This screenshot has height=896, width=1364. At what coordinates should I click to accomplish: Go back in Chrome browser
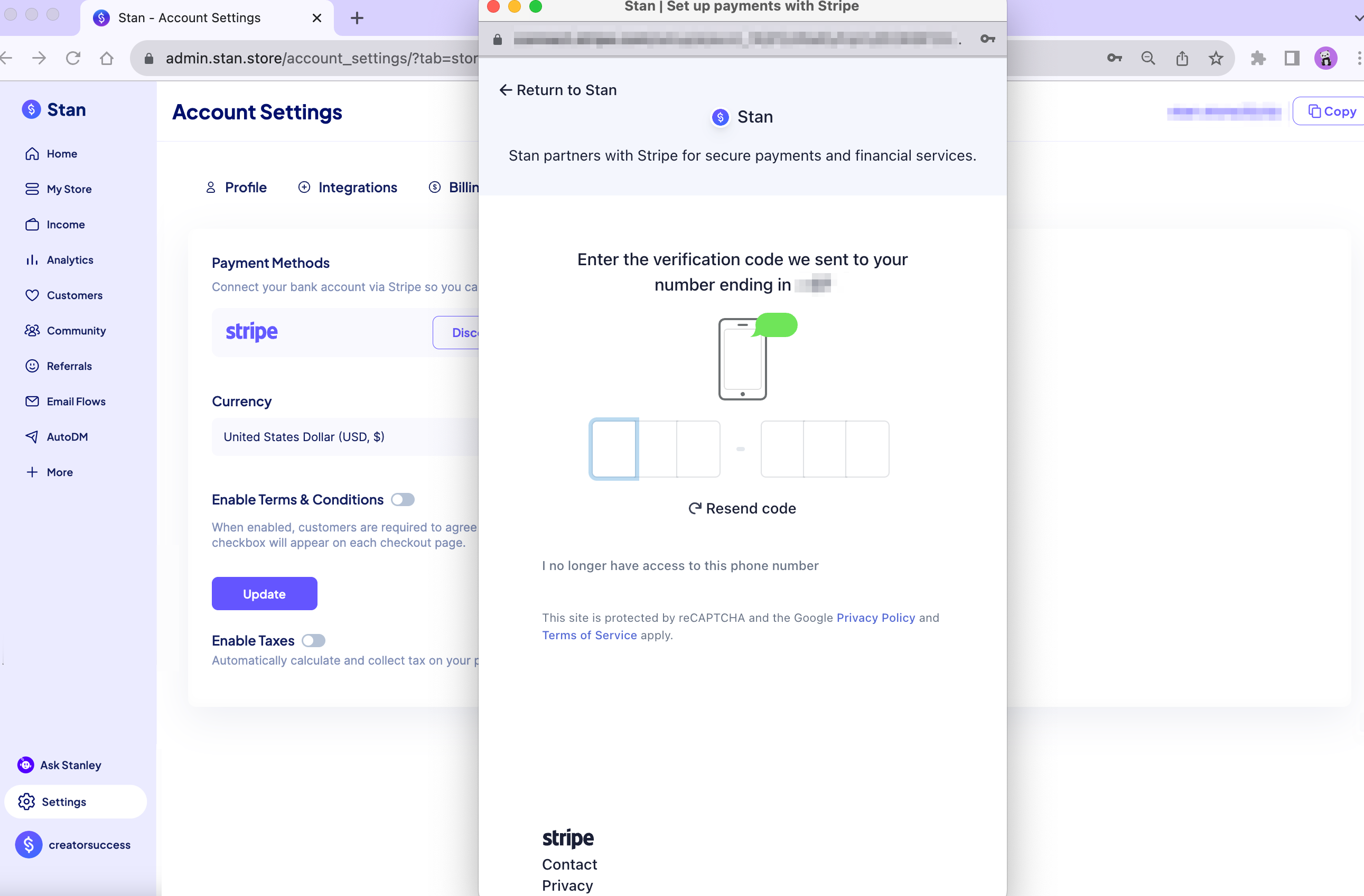pyautogui.click(x=6, y=58)
